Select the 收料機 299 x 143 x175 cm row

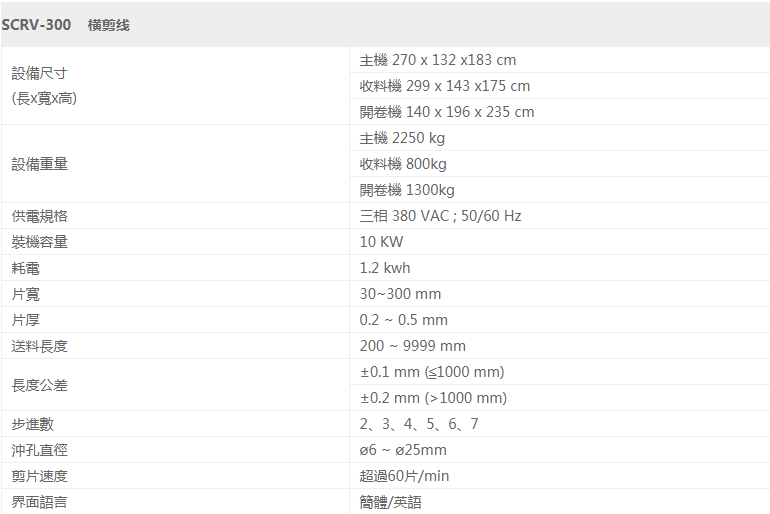[560, 86]
